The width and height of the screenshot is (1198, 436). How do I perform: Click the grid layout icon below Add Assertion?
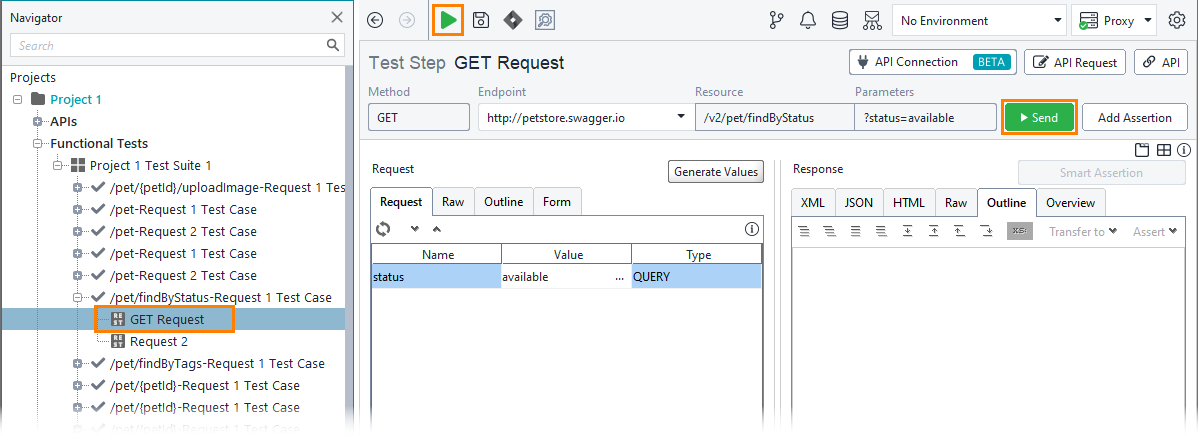[1164, 150]
